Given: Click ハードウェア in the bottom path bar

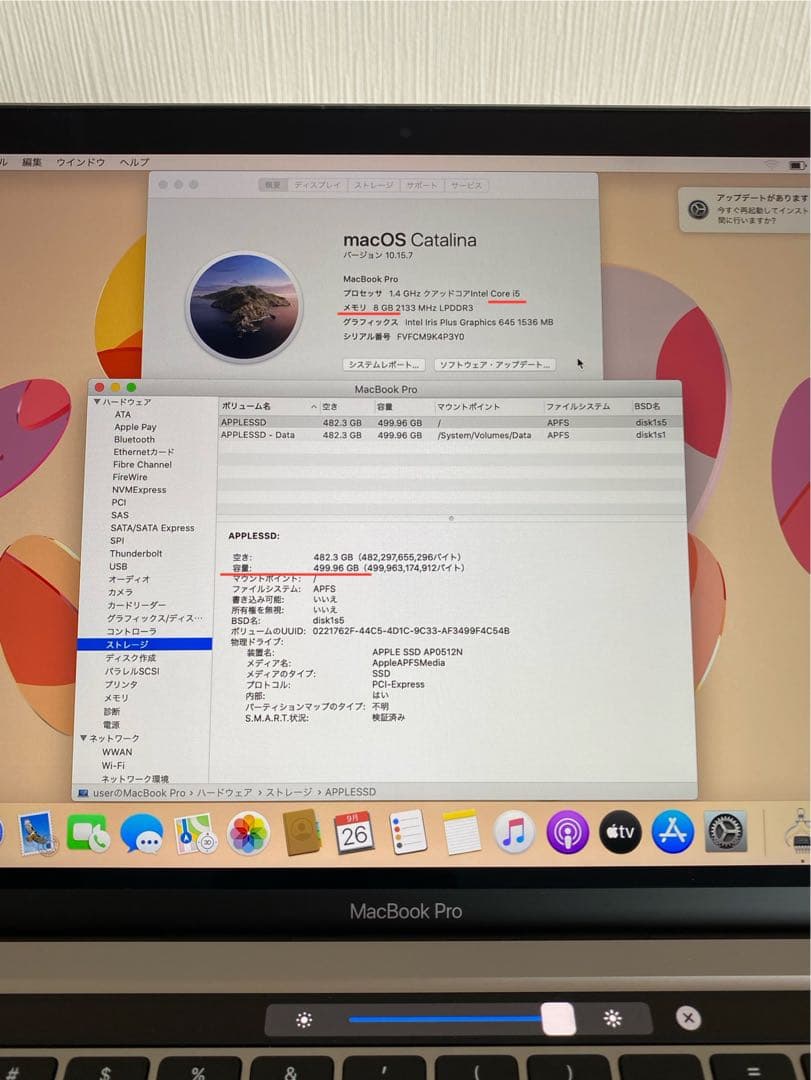Looking at the screenshot, I should [x=225, y=792].
